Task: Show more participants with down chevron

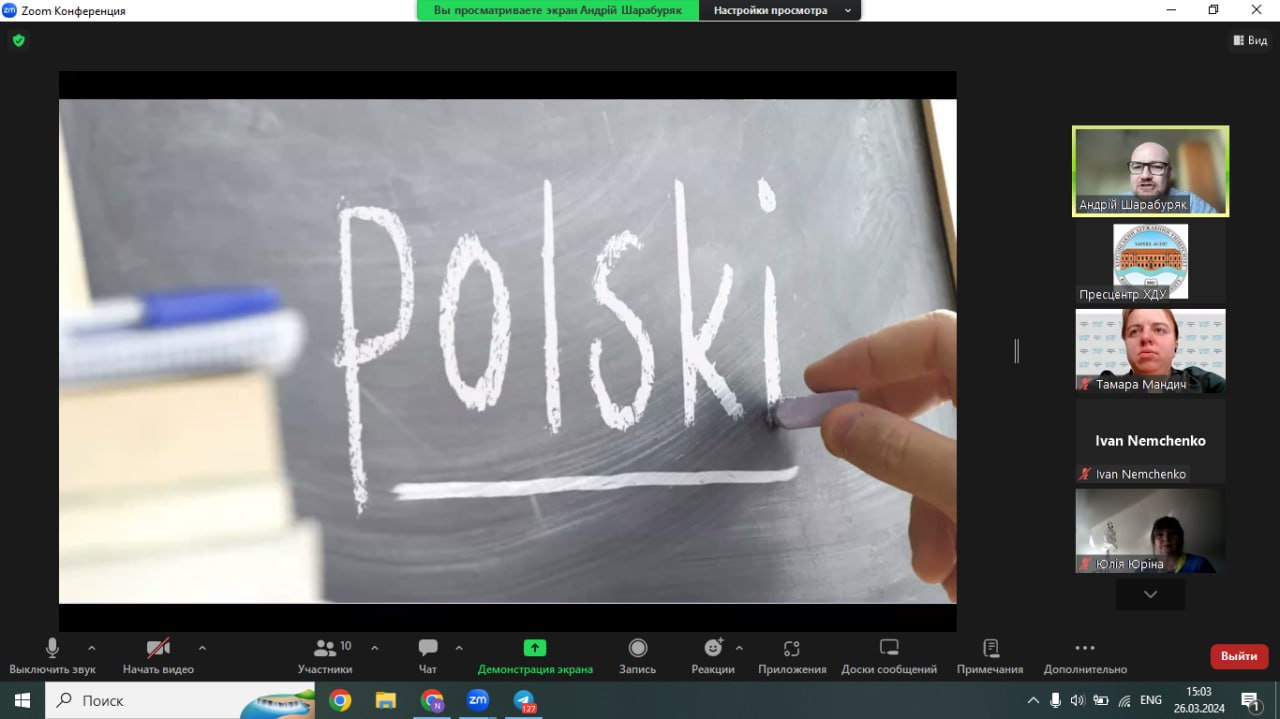Action: click(x=1150, y=594)
